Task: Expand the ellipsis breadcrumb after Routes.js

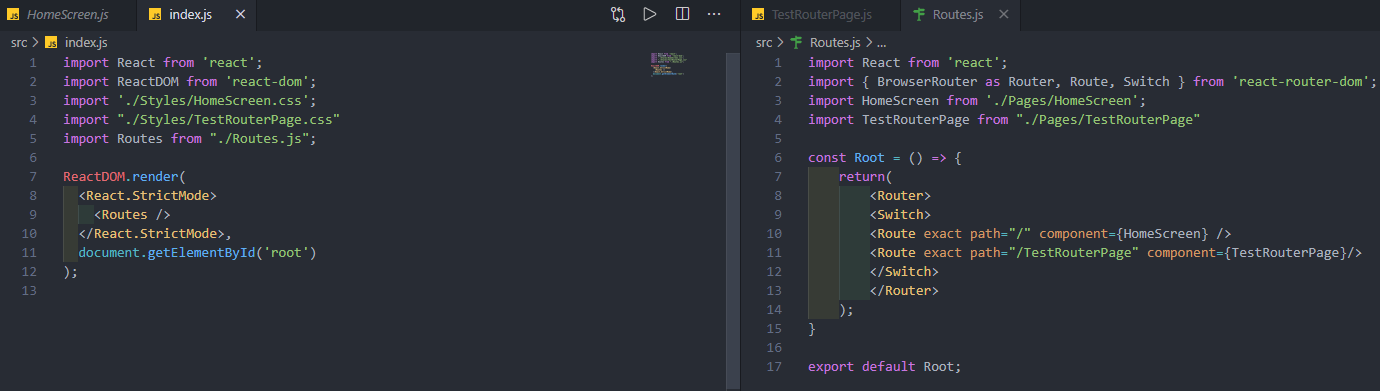Action: [881, 43]
